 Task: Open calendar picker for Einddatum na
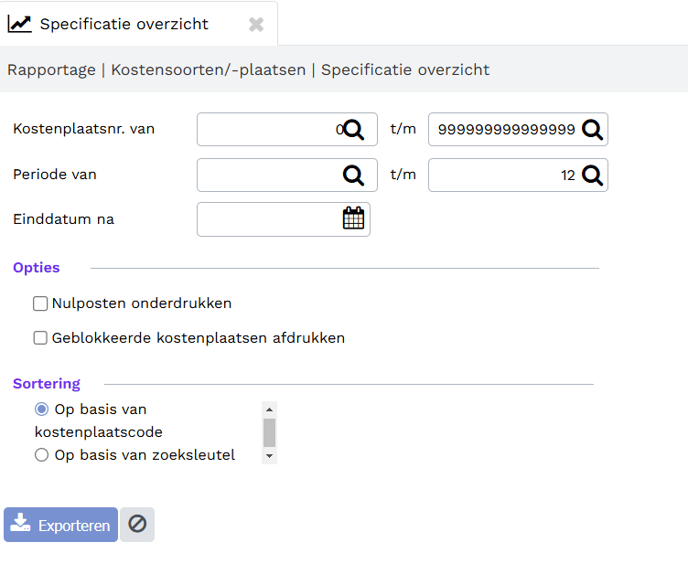pos(354,219)
